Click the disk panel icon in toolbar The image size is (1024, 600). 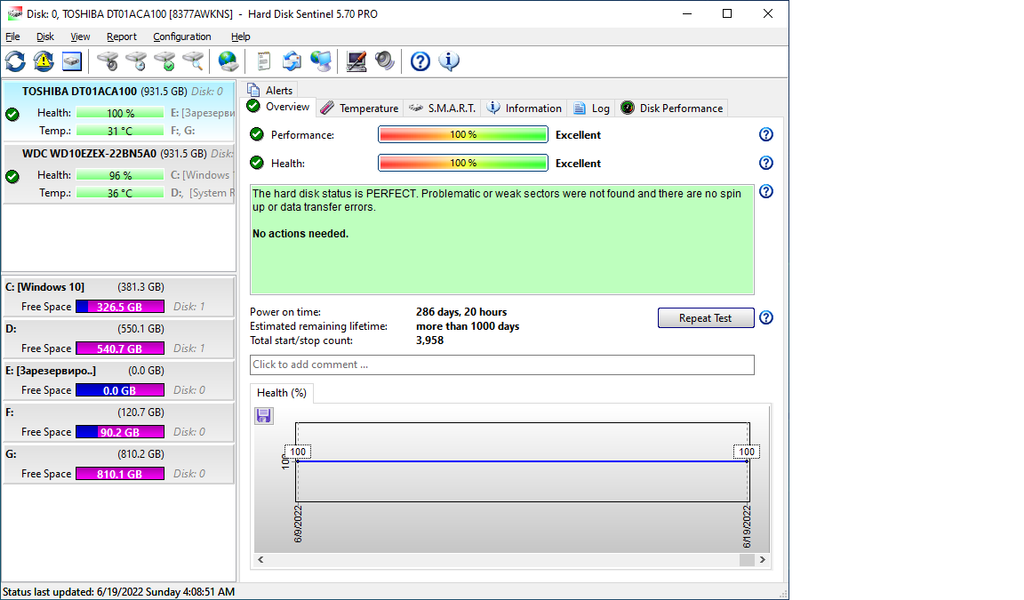coord(72,61)
